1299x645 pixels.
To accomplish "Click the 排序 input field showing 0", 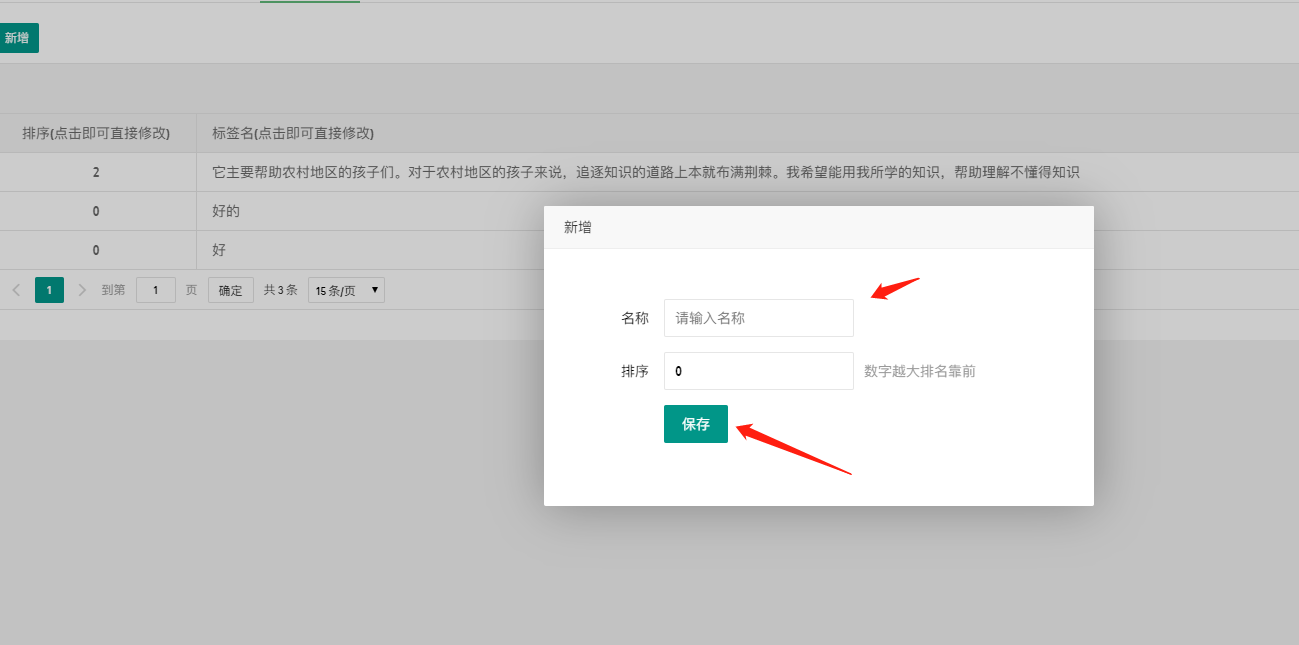I will pos(759,371).
